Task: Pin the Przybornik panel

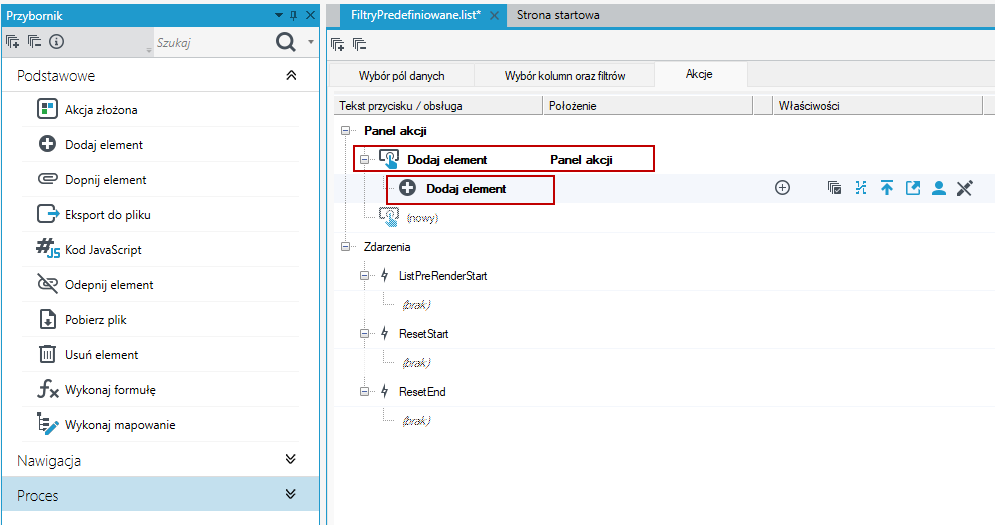Action: [293, 15]
